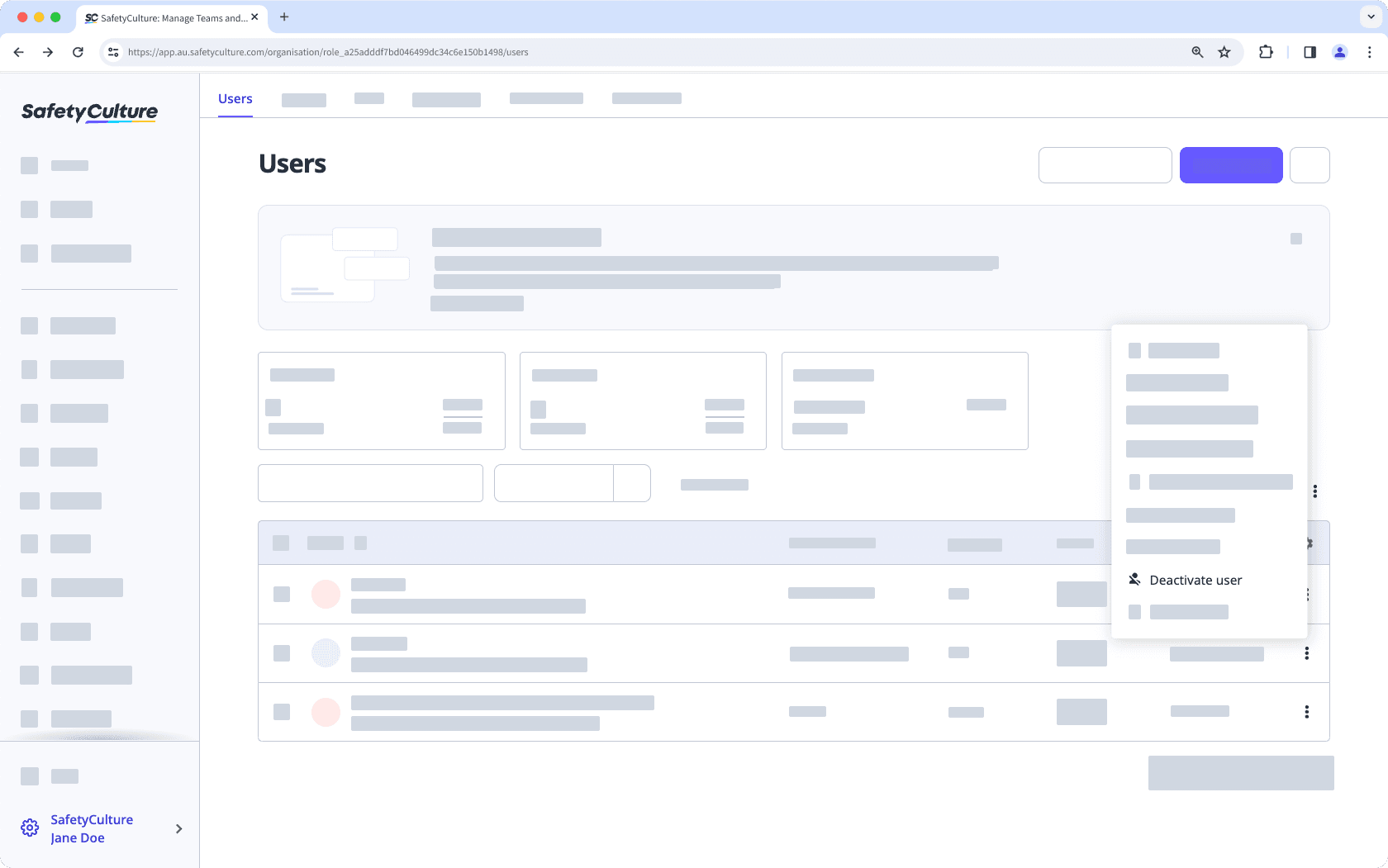Expand the chevron next to Jane Doe
The image size is (1388, 868).
click(178, 828)
